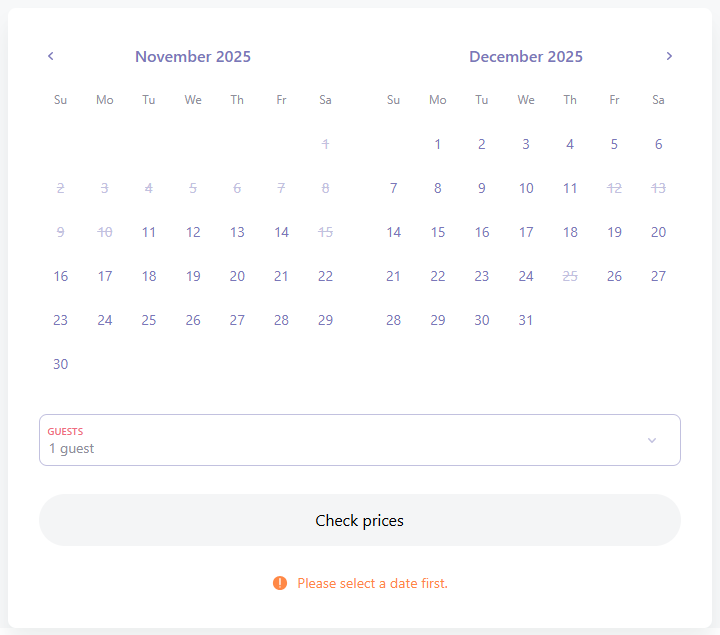Pick December 19 on the calendar

click(614, 232)
